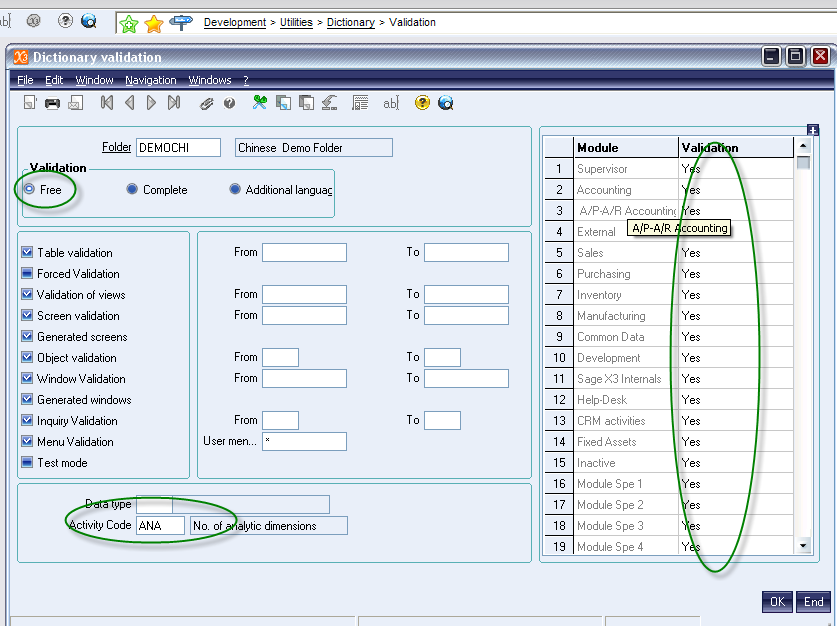This screenshot has width=837, height=626.
Task: Click the OK button
Action: pos(777,601)
